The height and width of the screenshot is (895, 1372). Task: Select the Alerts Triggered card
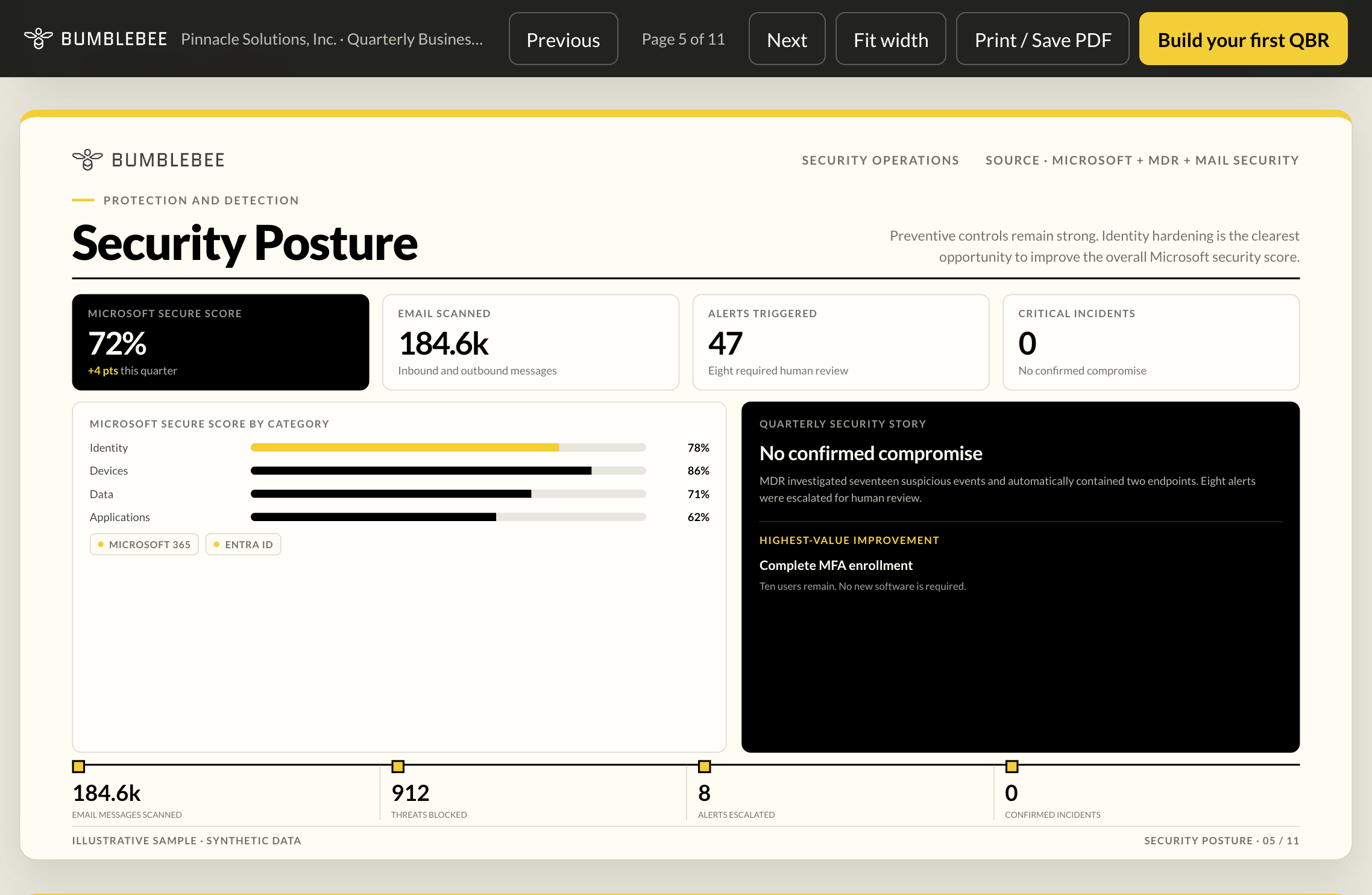coord(841,342)
